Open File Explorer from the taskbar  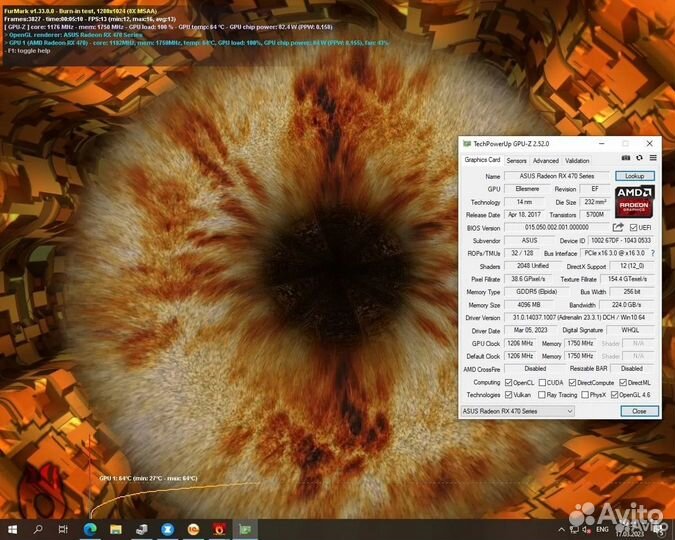click(x=115, y=529)
